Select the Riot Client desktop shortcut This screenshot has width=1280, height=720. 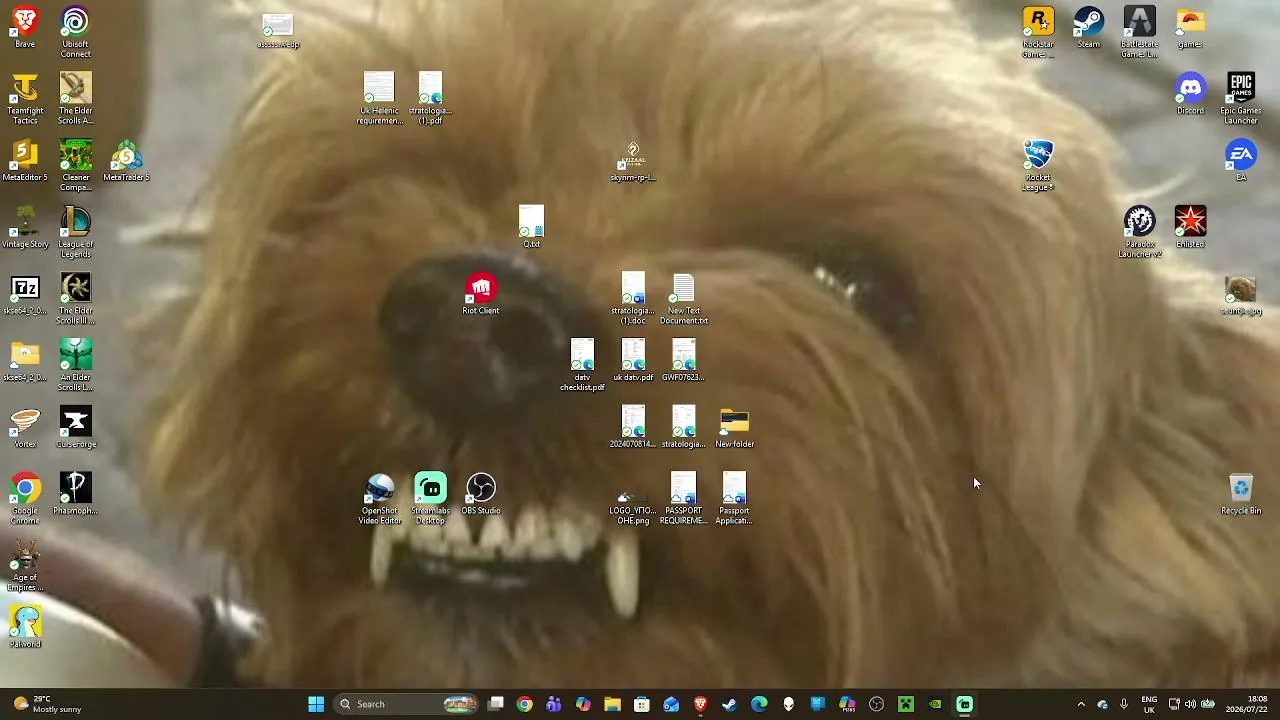point(481,295)
